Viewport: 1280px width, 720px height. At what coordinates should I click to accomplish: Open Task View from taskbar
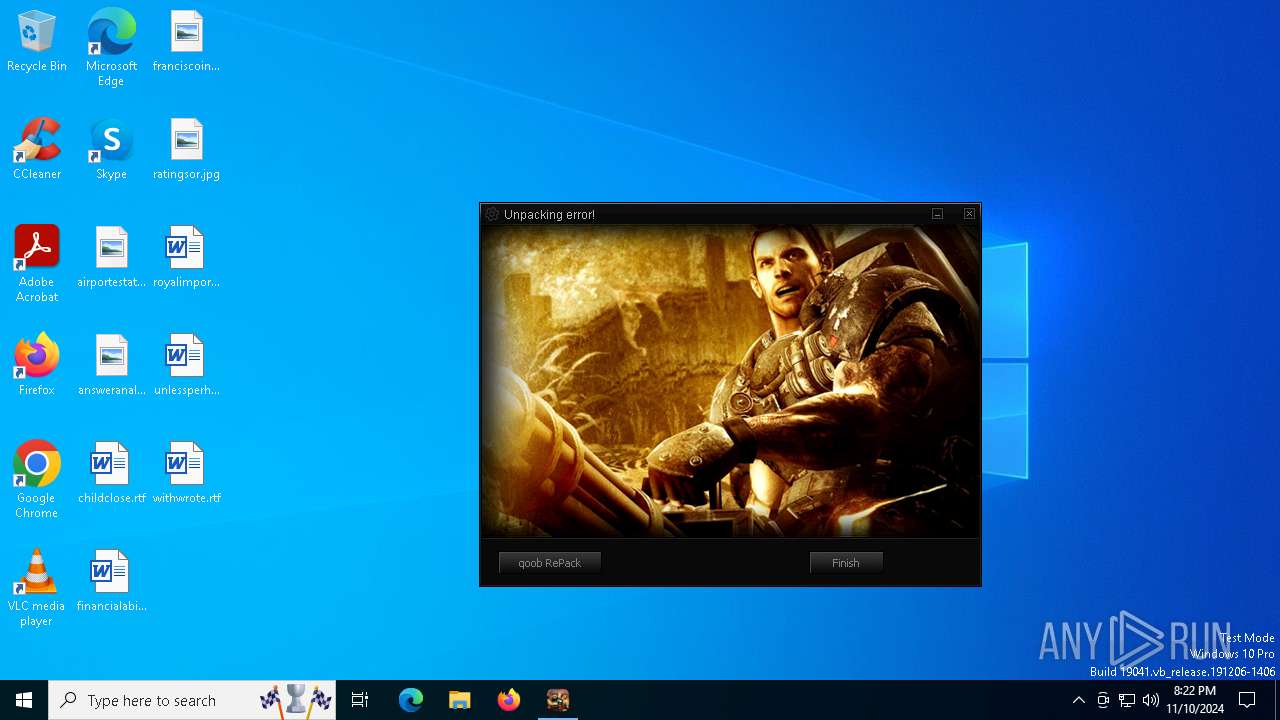(360, 700)
